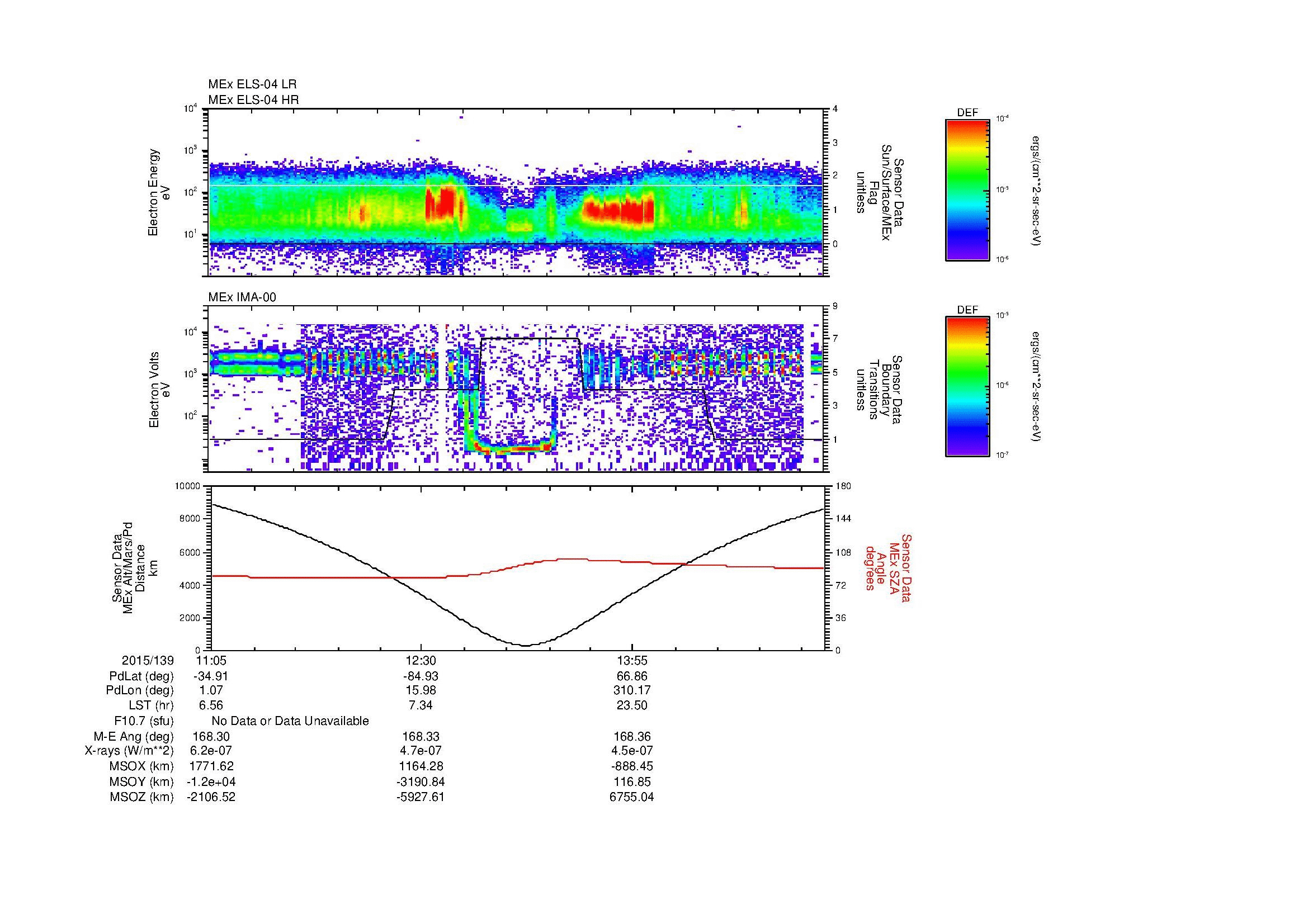Click the MSOZ value '6755.04'
Screen dimensions: 1308x924
pyautogui.click(x=632, y=797)
